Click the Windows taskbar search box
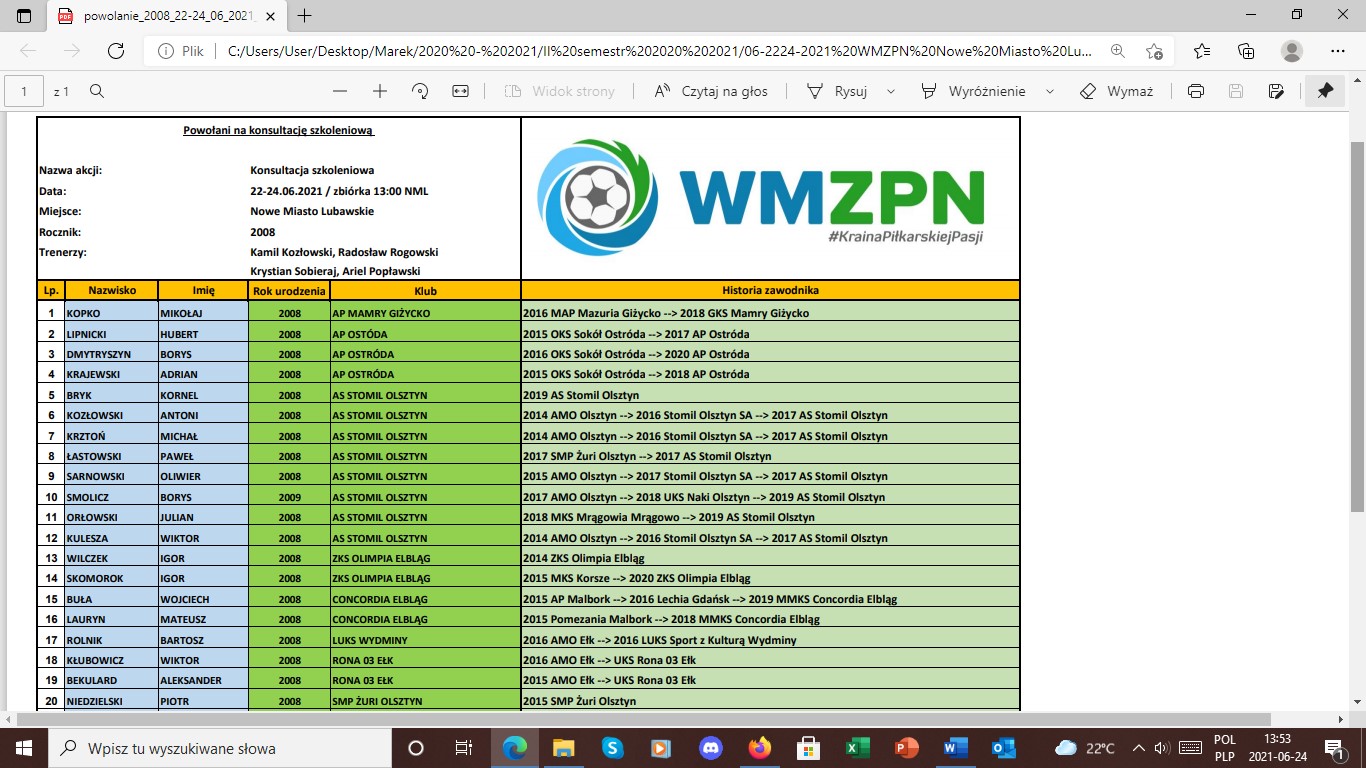The width and height of the screenshot is (1366, 768). 220,747
